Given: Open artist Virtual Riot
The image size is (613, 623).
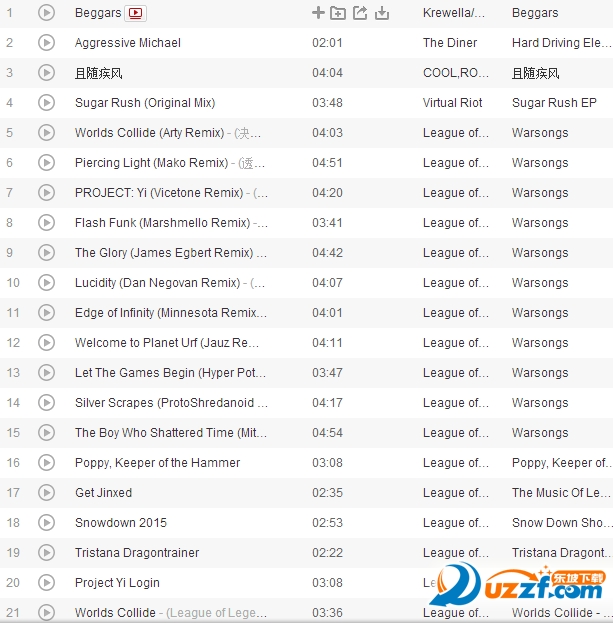Looking at the screenshot, I should [452, 103].
